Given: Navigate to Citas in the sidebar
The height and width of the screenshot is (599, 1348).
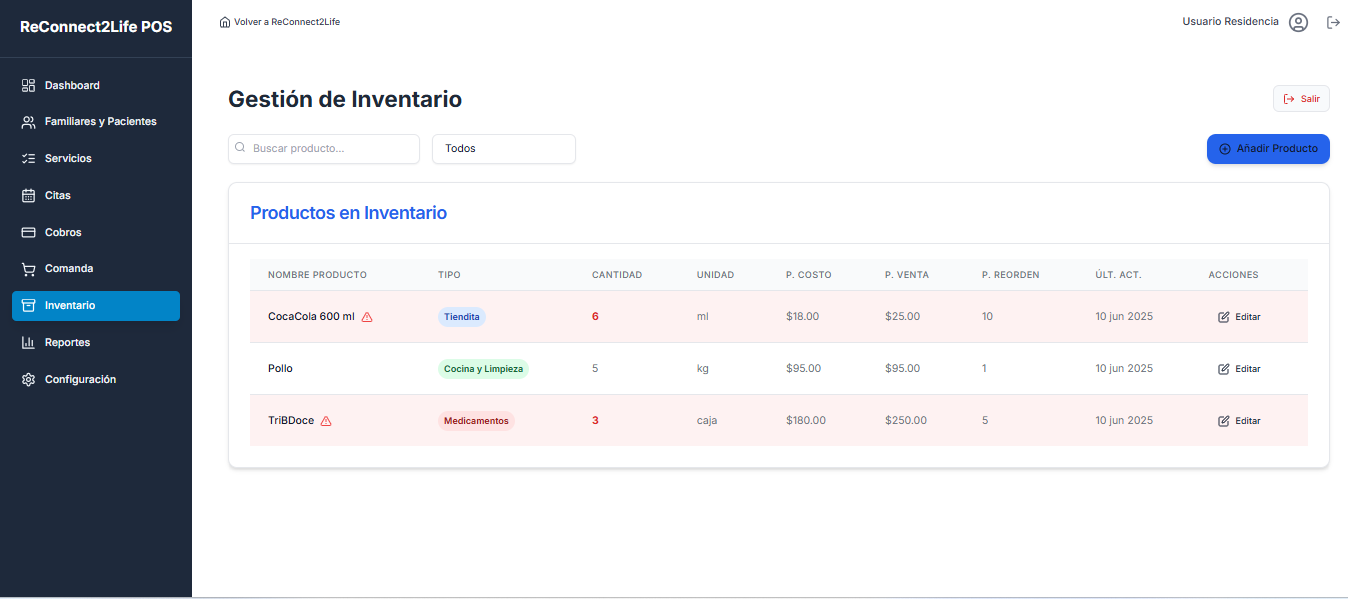Looking at the screenshot, I should (96, 196).
